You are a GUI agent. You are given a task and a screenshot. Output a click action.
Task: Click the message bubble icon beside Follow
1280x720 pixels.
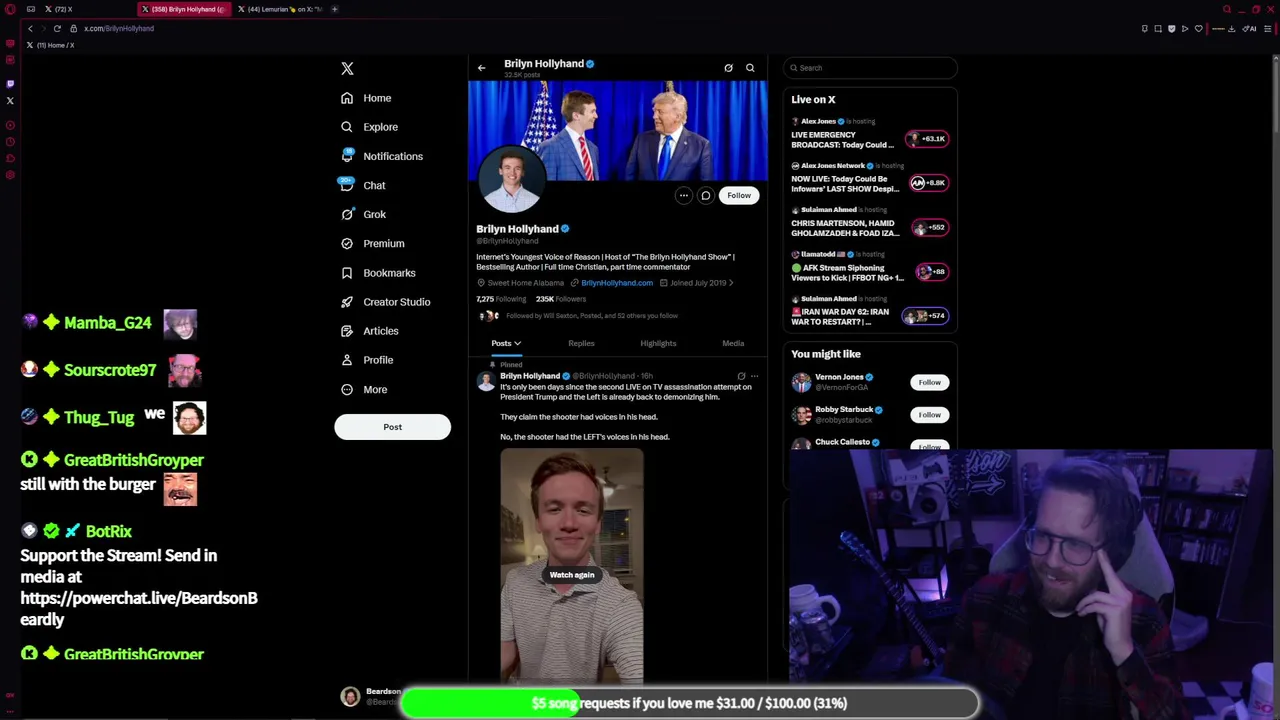point(706,196)
